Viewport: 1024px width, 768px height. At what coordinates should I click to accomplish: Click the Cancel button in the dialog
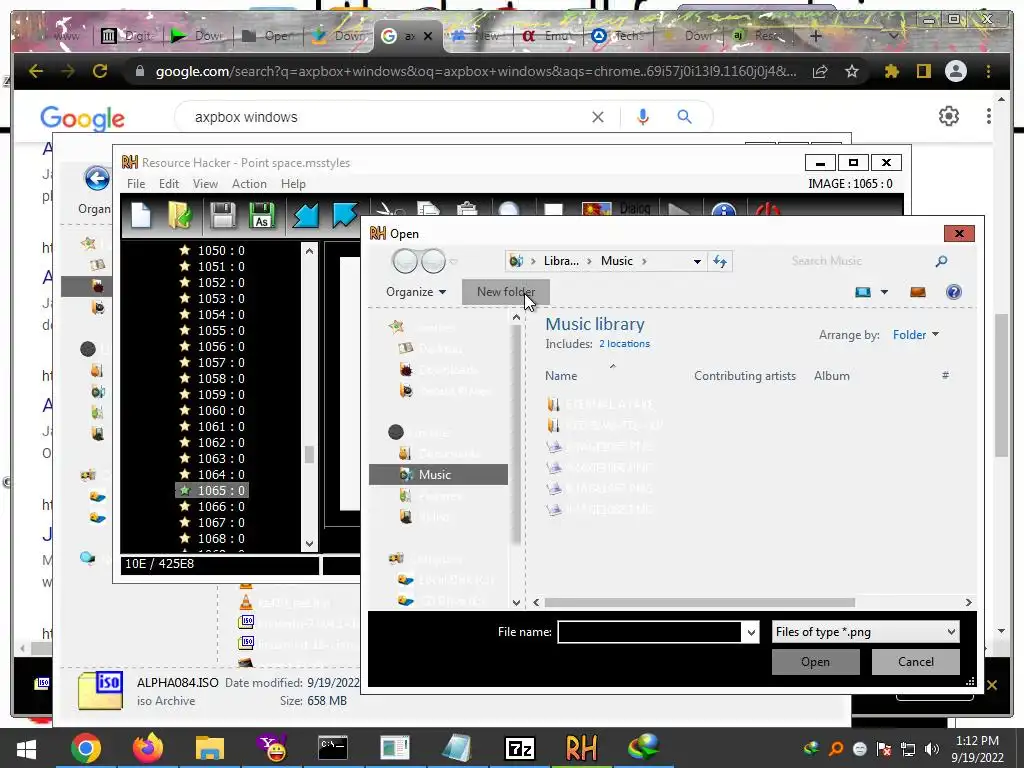click(916, 662)
